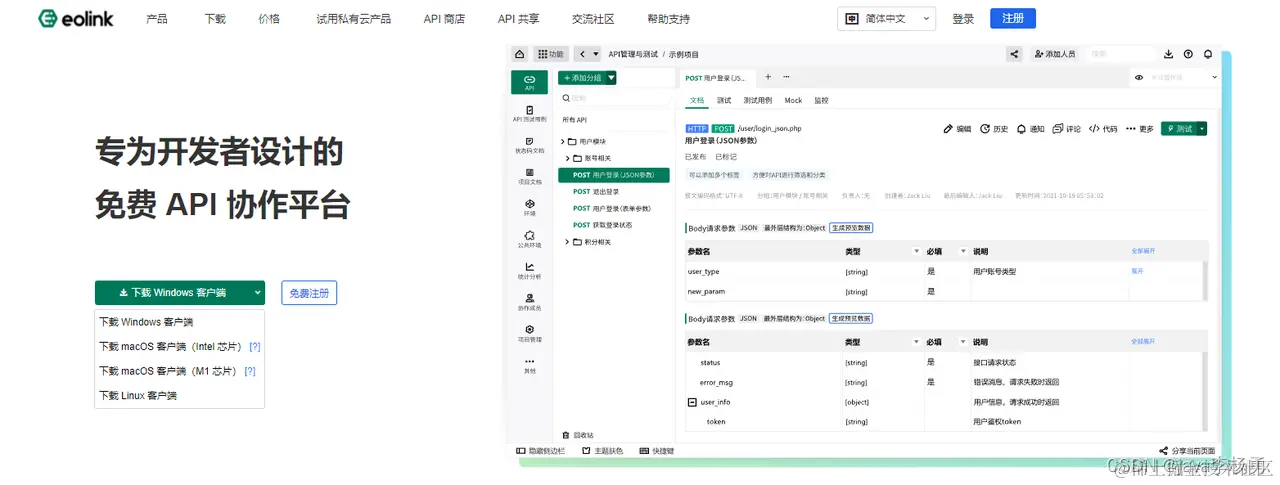Open 统计分析 in sidebar

tap(529, 270)
